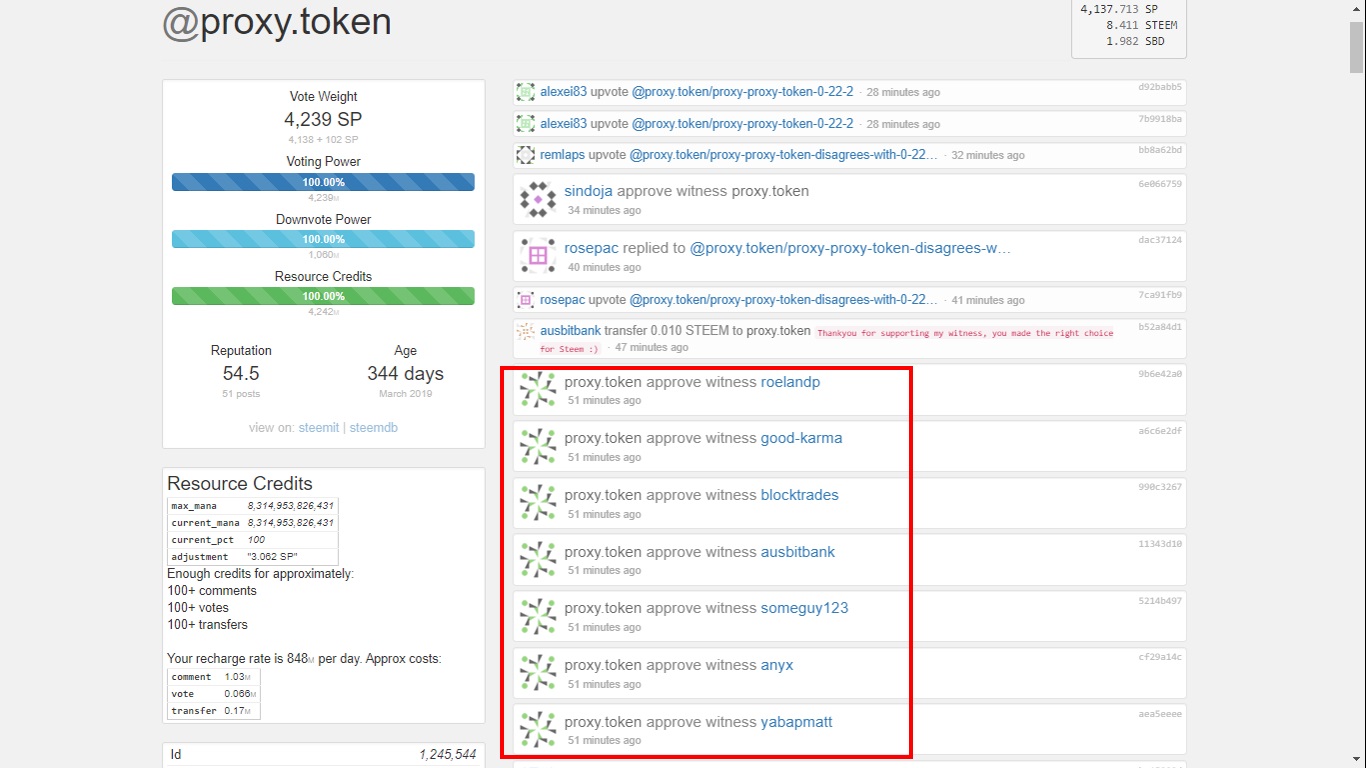Click transaction id bb8a62bd
Image resolution: width=1366 pixels, height=768 pixels.
1160,150
